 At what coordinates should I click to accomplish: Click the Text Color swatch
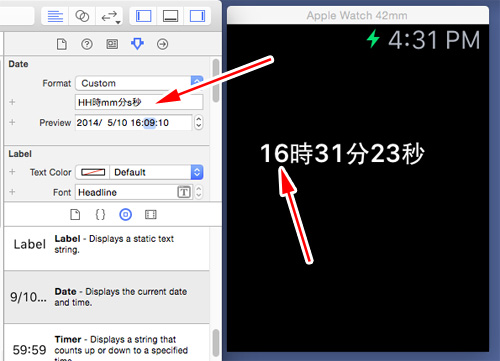[93, 172]
